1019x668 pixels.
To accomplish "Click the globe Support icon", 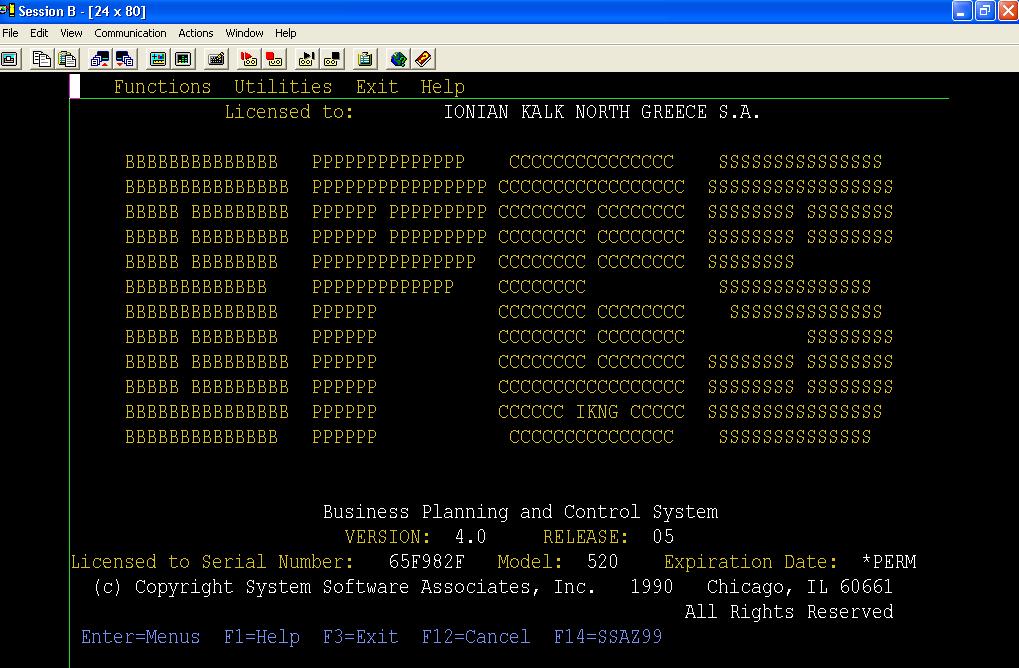I will tap(398, 59).
